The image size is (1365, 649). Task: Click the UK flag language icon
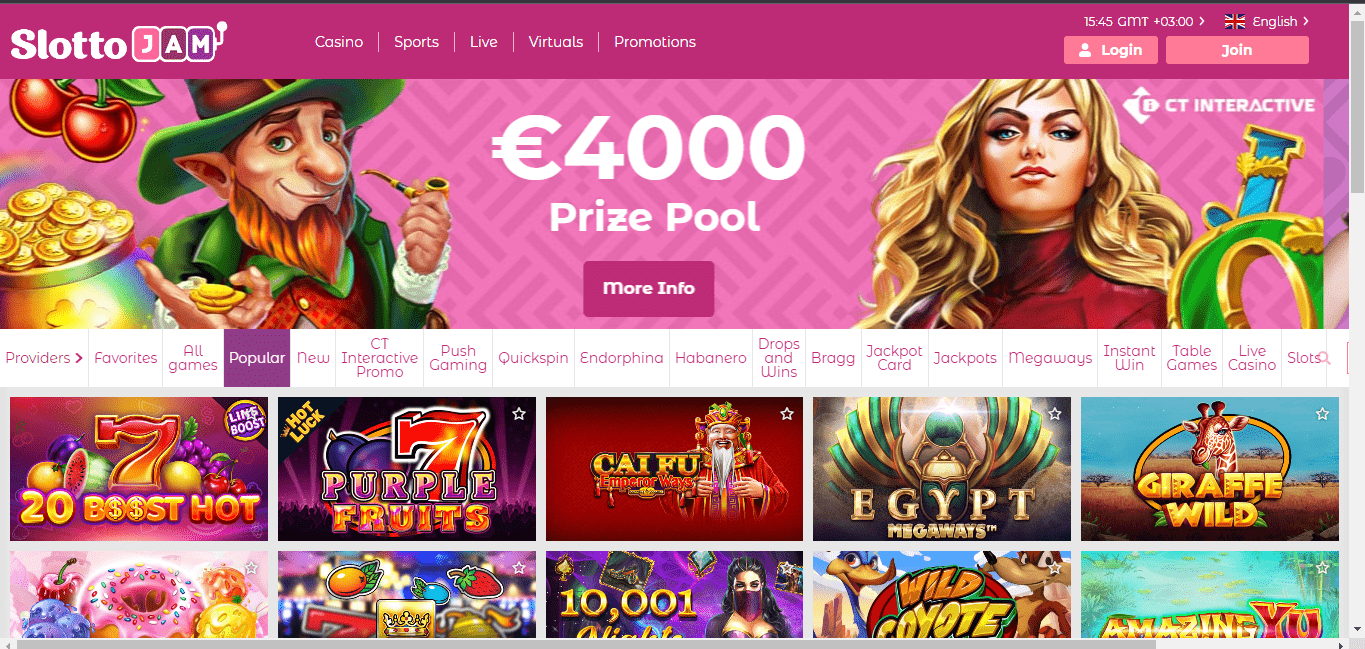[x=1235, y=21]
